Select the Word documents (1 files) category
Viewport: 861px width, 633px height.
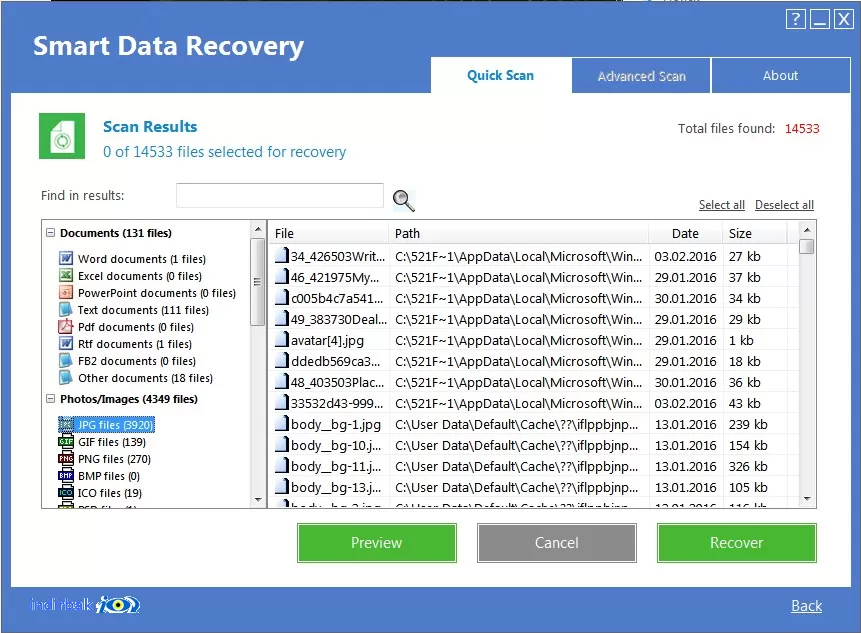[142, 259]
